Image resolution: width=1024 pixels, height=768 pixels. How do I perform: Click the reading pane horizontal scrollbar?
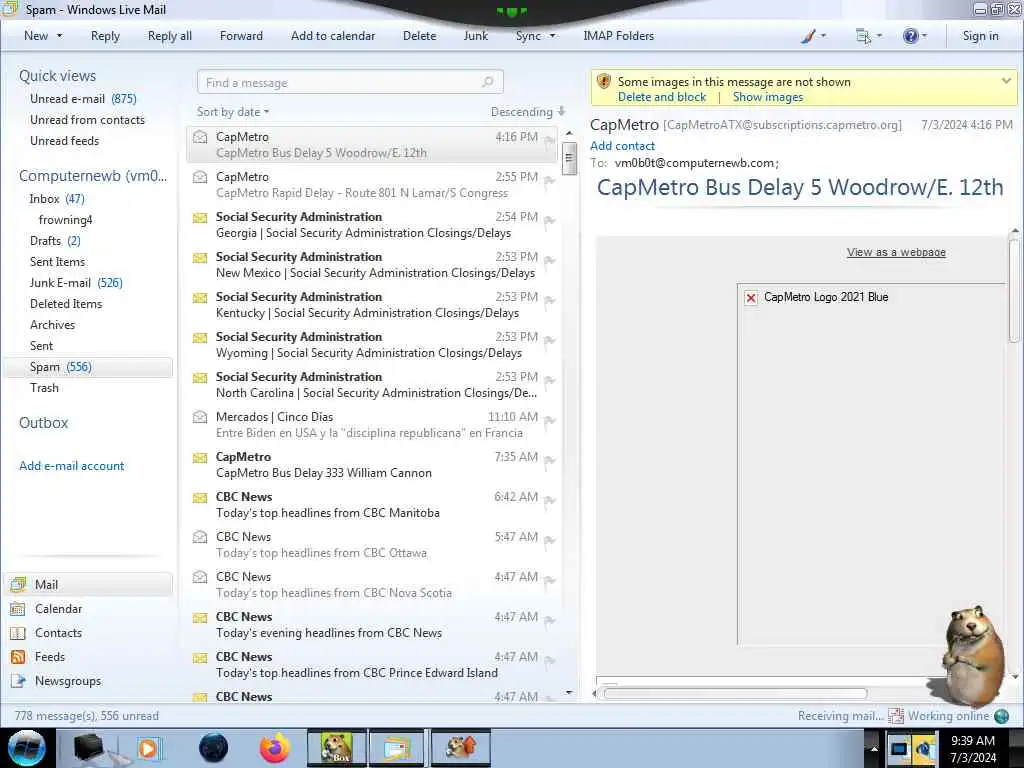tap(736, 694)
